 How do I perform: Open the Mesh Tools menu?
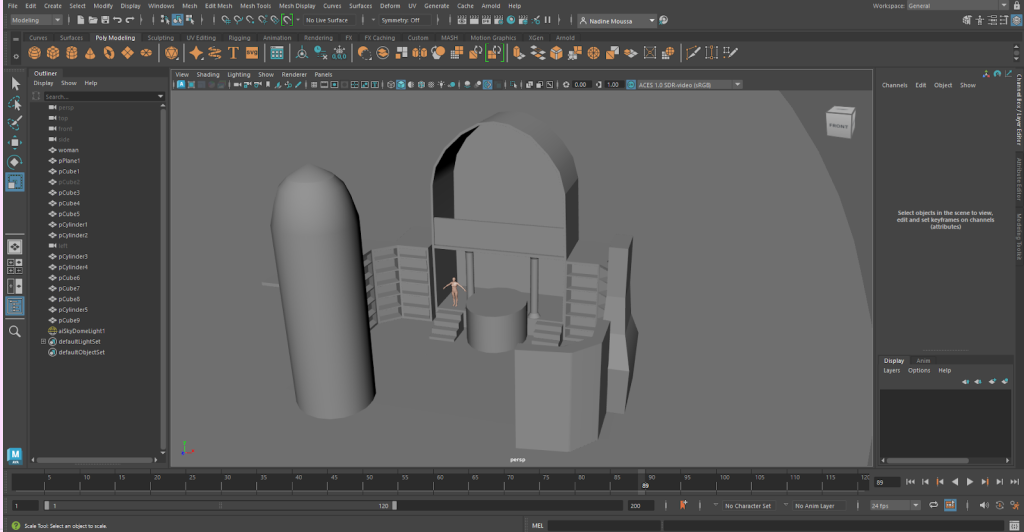[255, 6]
